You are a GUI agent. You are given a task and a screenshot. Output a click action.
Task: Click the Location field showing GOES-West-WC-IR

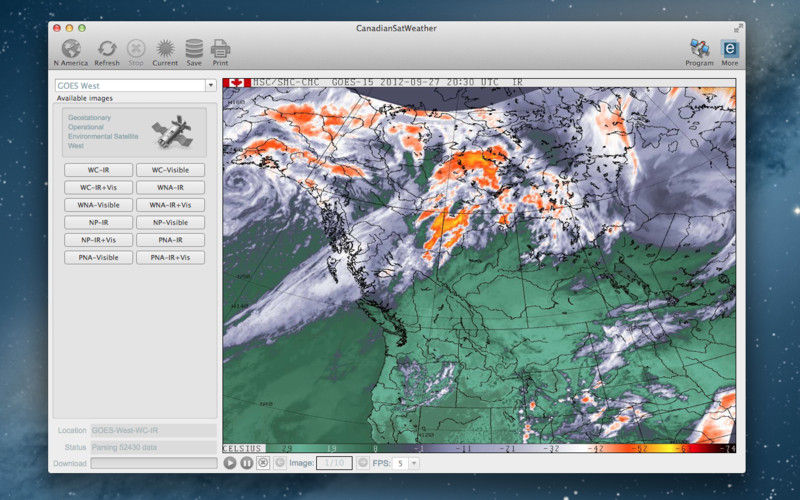pos(154,430)
